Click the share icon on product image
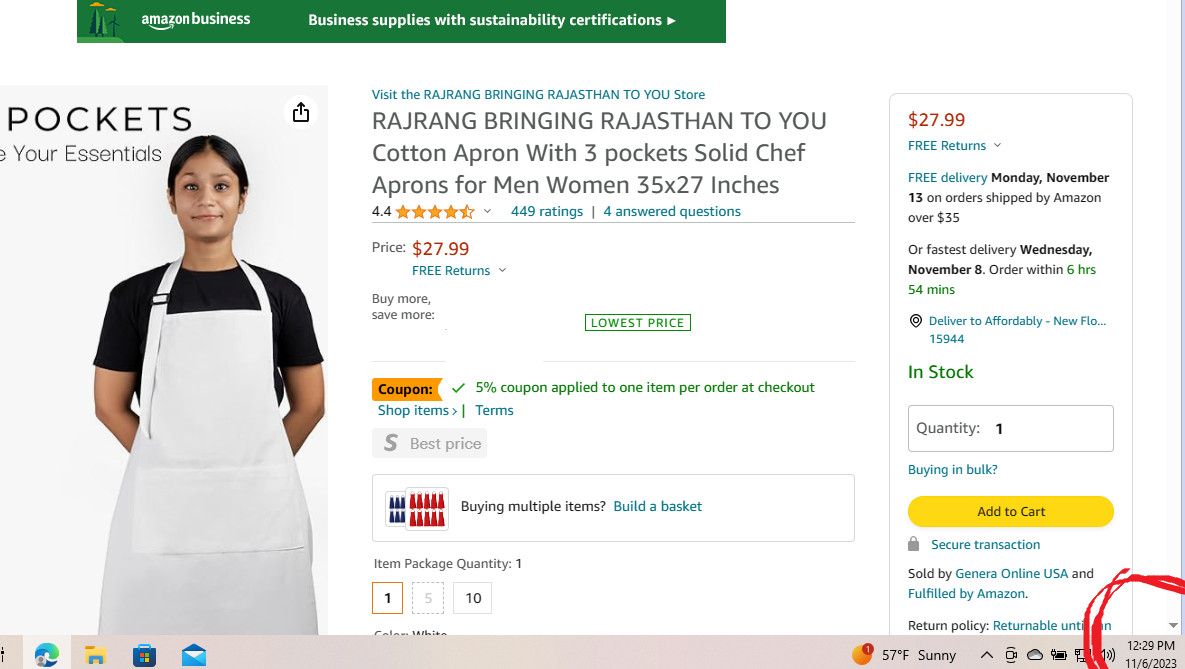1185x669 pixels. coord(301,112)
